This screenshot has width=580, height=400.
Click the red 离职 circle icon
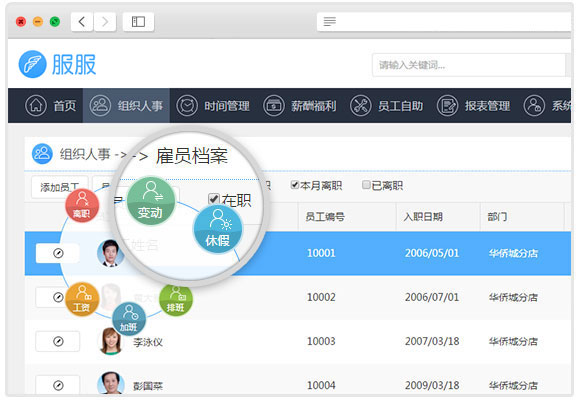[x=82, y=205]
